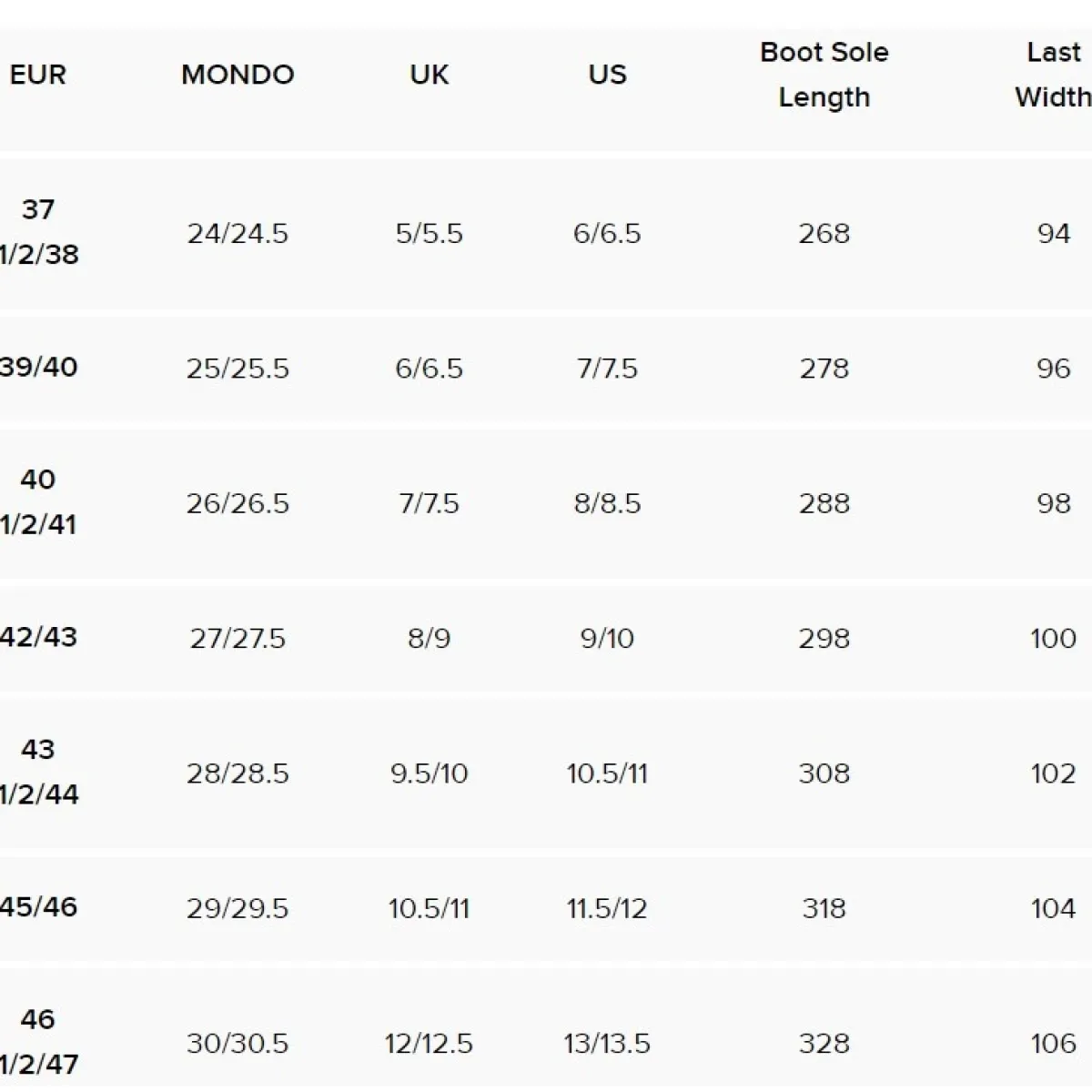Click the Last Width column header
Viewport: 1092px width, 1092px height.
1054,75
